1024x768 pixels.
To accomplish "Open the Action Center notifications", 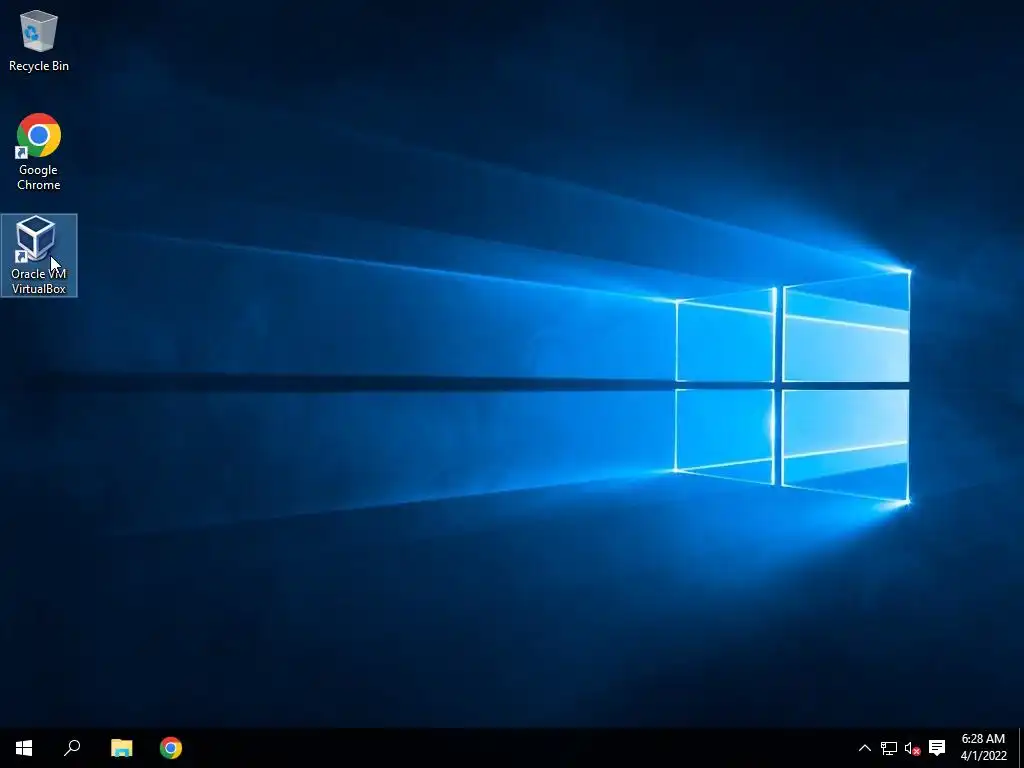I will point(937,748).
